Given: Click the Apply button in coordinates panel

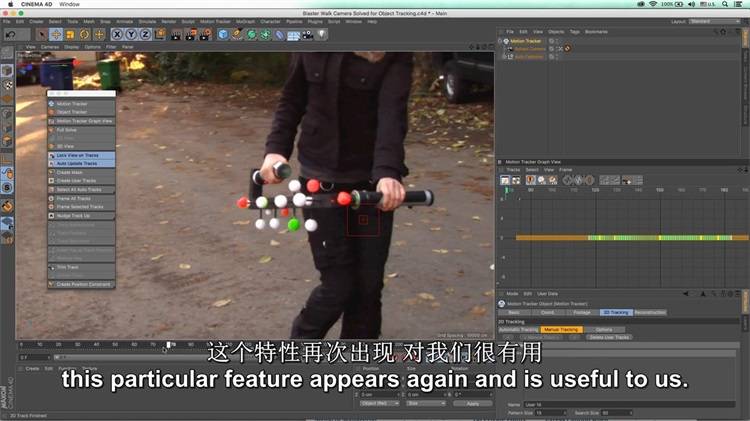Looking at the screenshot, I should point(473,404).
